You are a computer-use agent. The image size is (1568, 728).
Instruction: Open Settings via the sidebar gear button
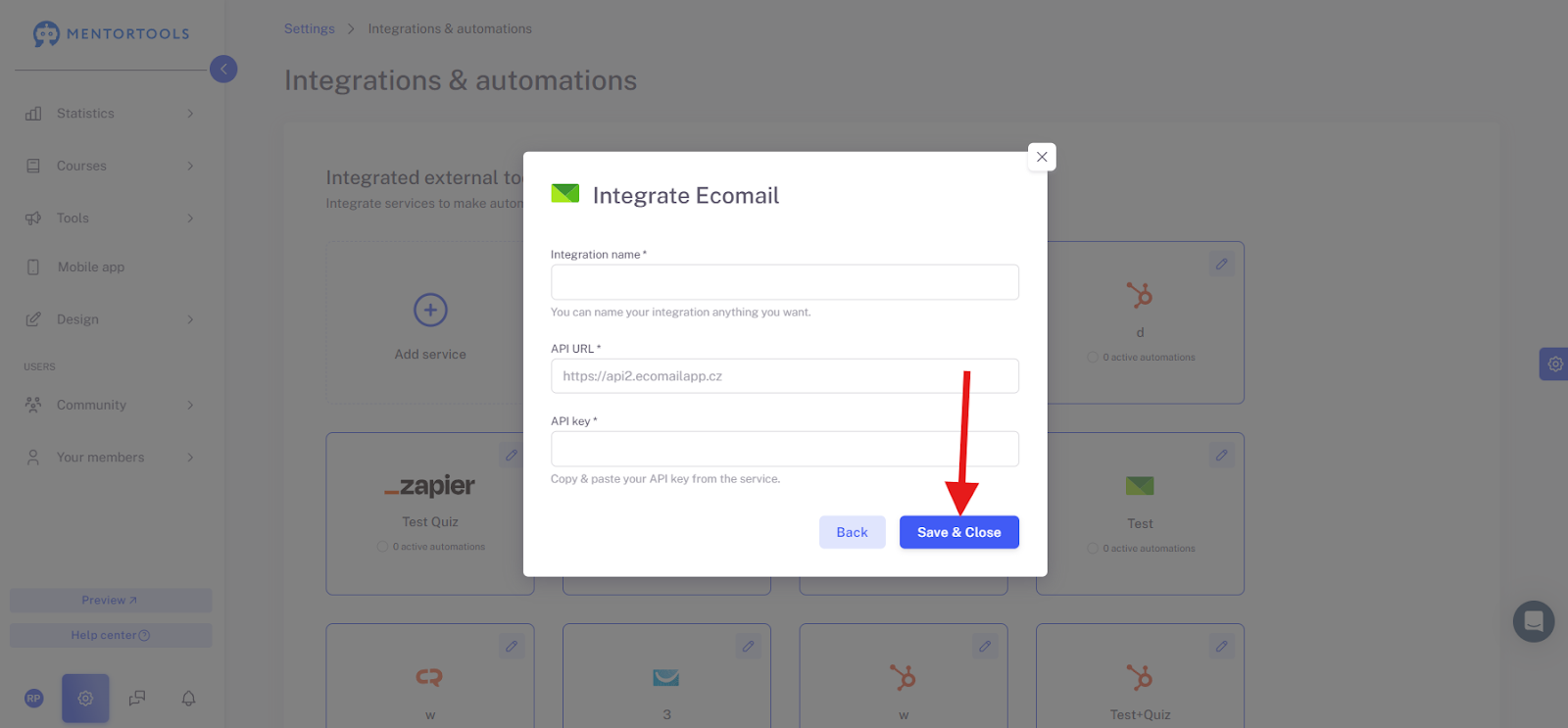click(x=85, y=699)
